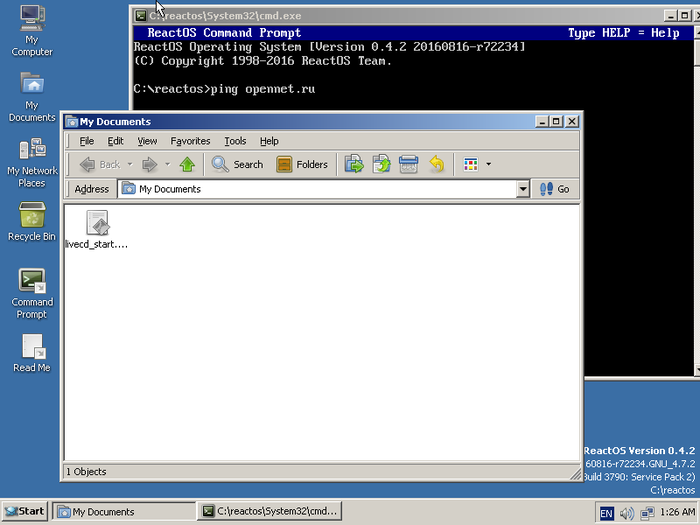Click the Start button
Screen dimensions: 700x525
tap(25, 512)
